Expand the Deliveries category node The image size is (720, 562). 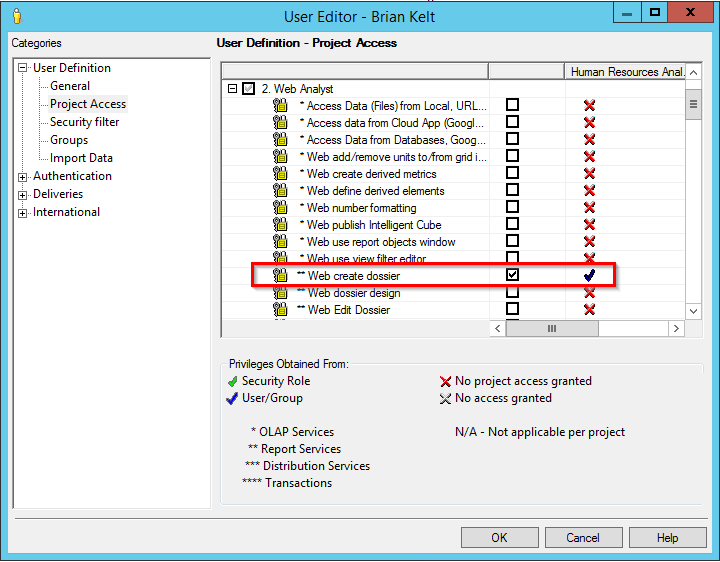tap(22, 195)
